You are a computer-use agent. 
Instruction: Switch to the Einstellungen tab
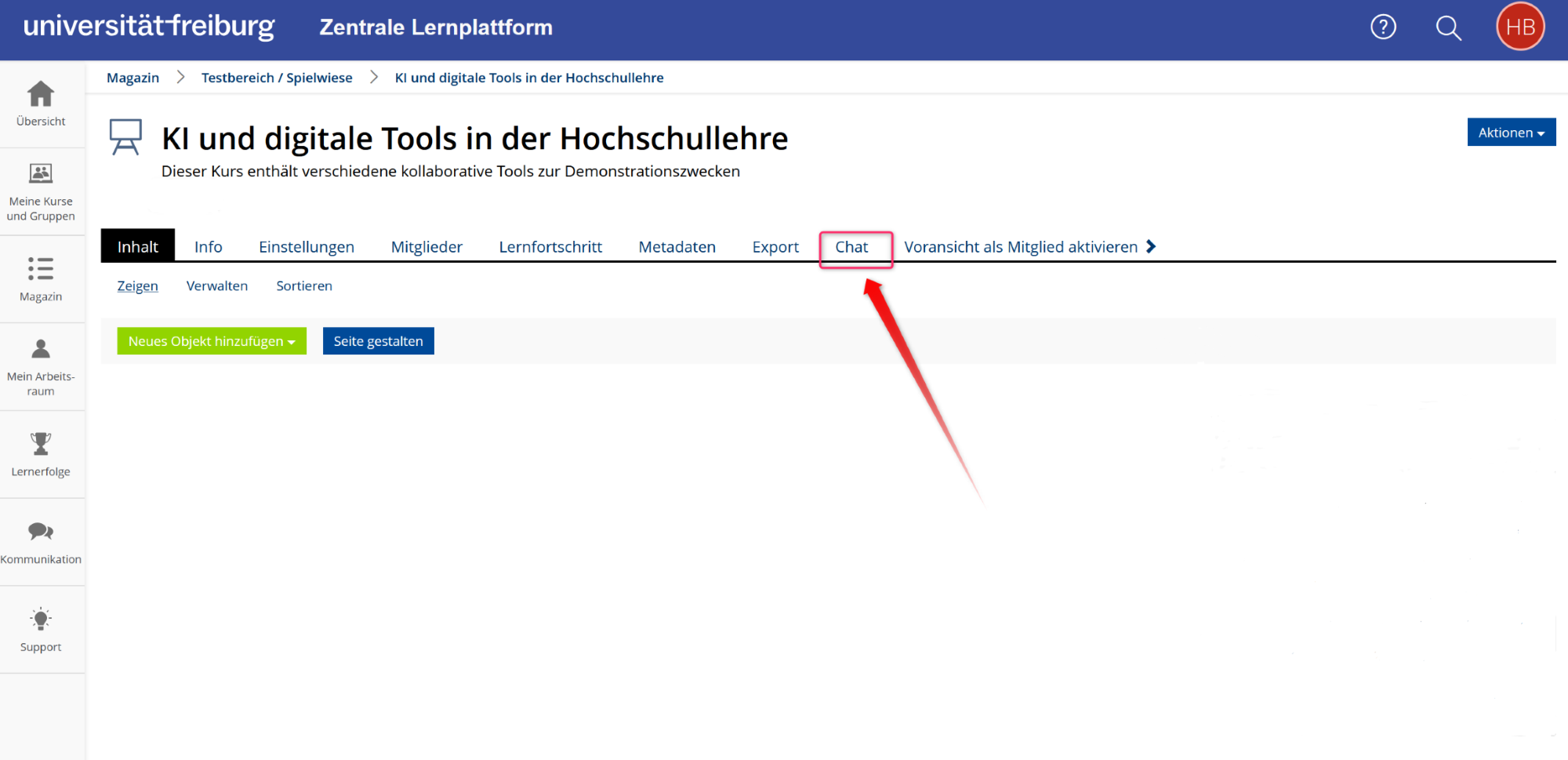click(306, 246)
